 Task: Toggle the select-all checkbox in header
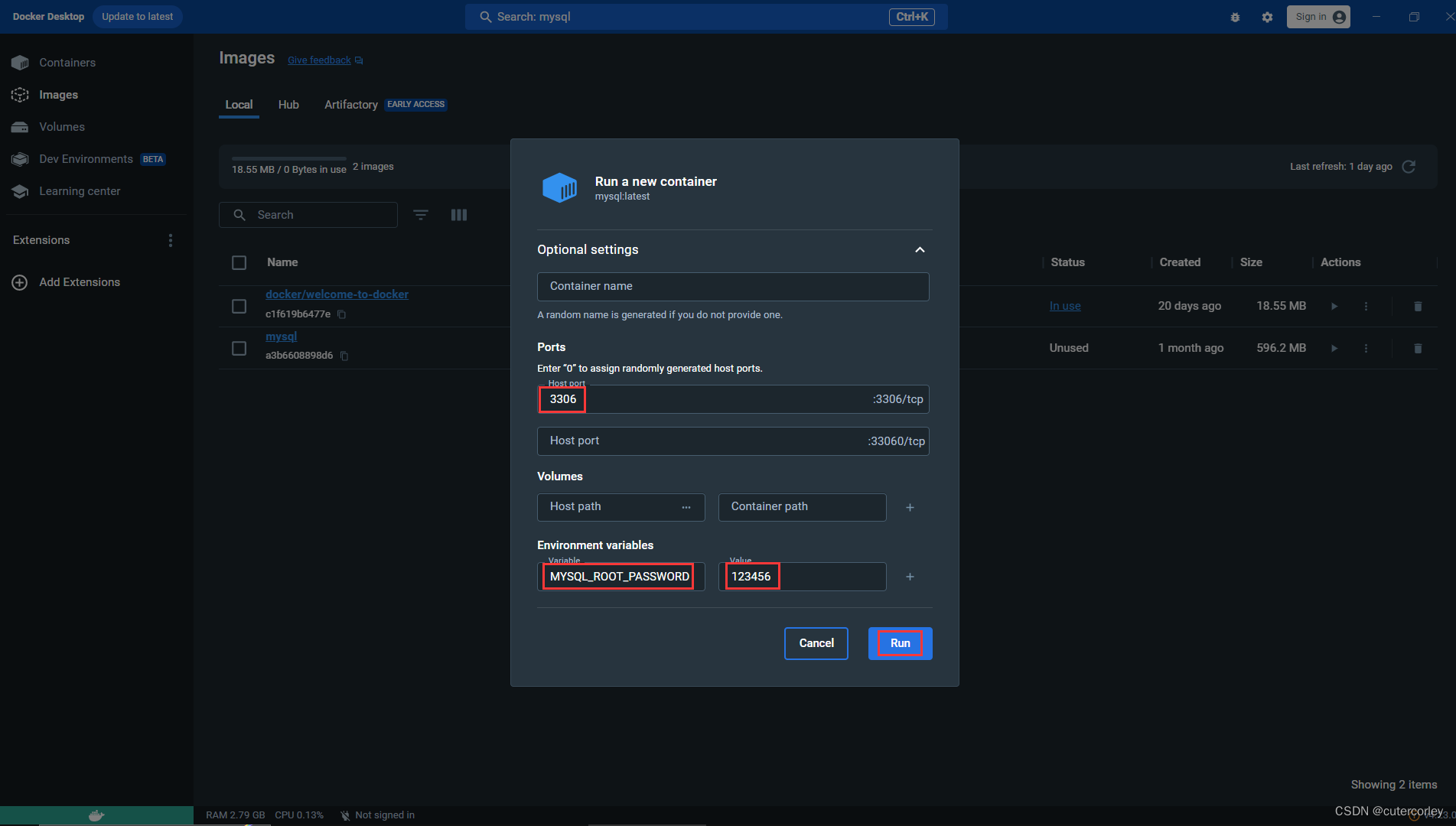(x=239, y=263)
